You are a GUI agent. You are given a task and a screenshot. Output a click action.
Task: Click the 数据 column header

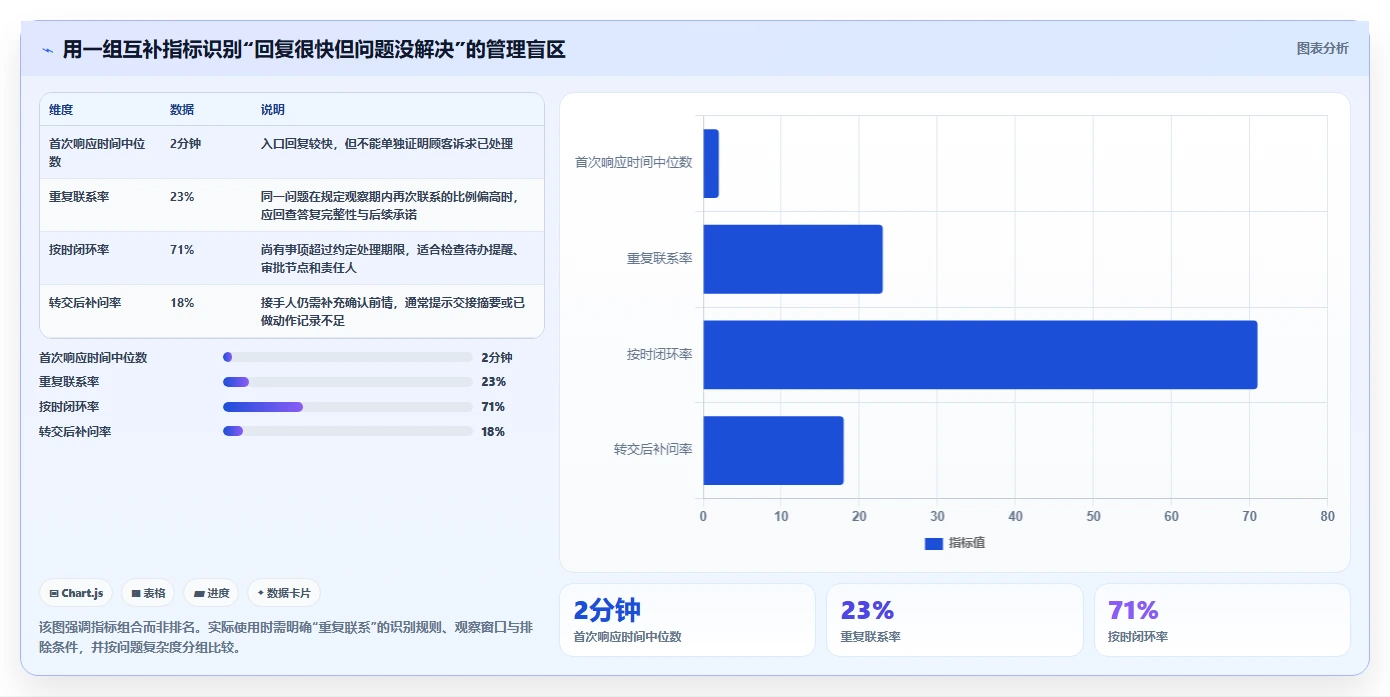tap(182, 110)
